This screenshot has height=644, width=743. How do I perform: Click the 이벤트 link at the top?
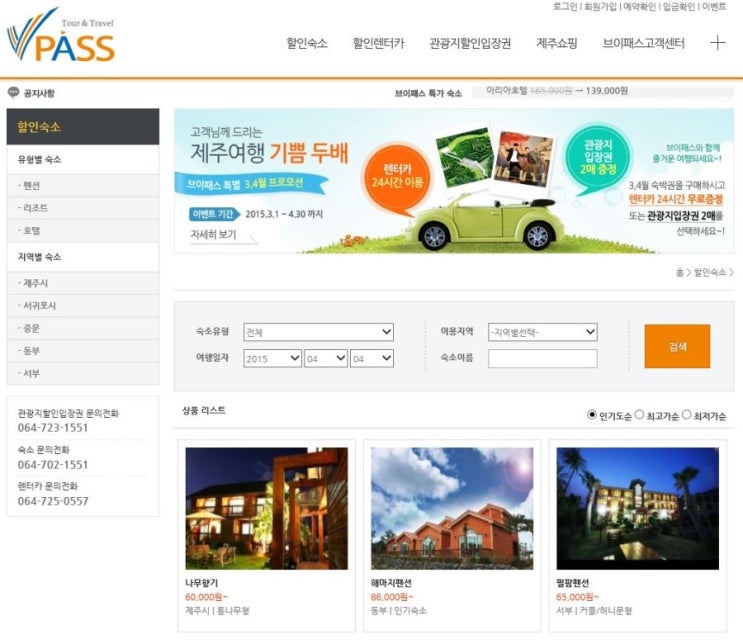coord(714,6)
